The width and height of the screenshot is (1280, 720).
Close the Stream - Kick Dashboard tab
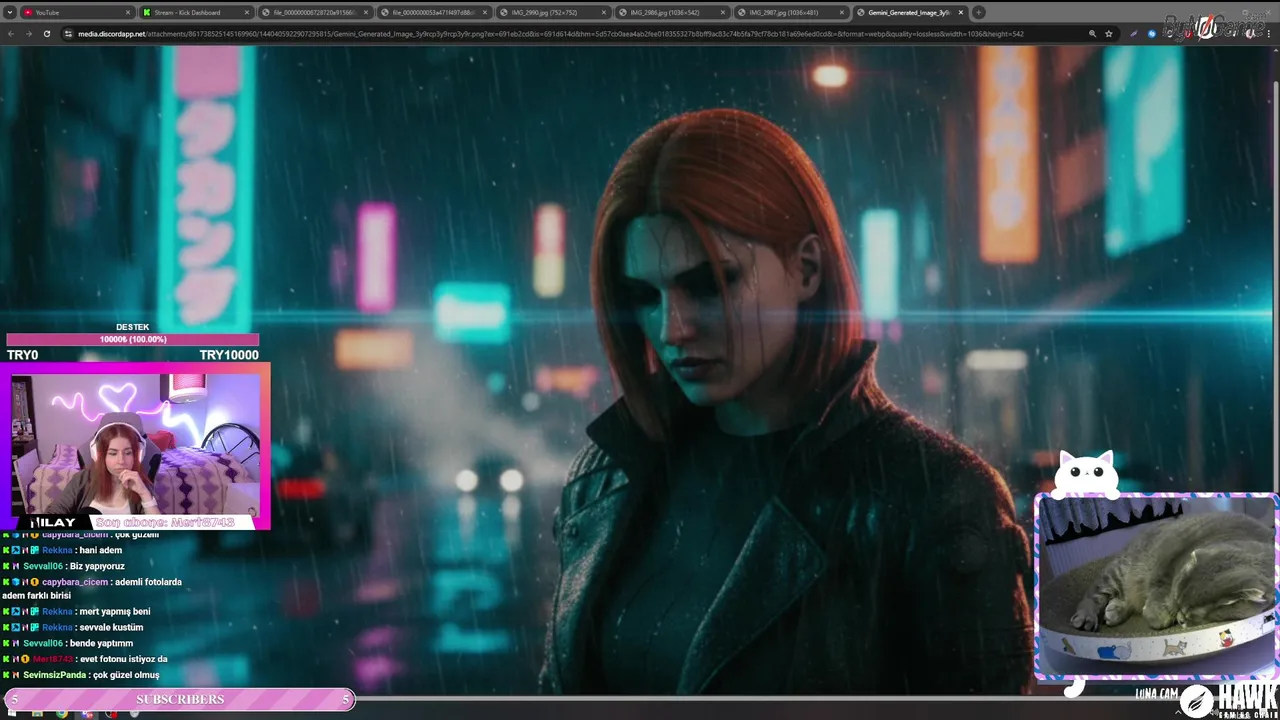point(246,12)
